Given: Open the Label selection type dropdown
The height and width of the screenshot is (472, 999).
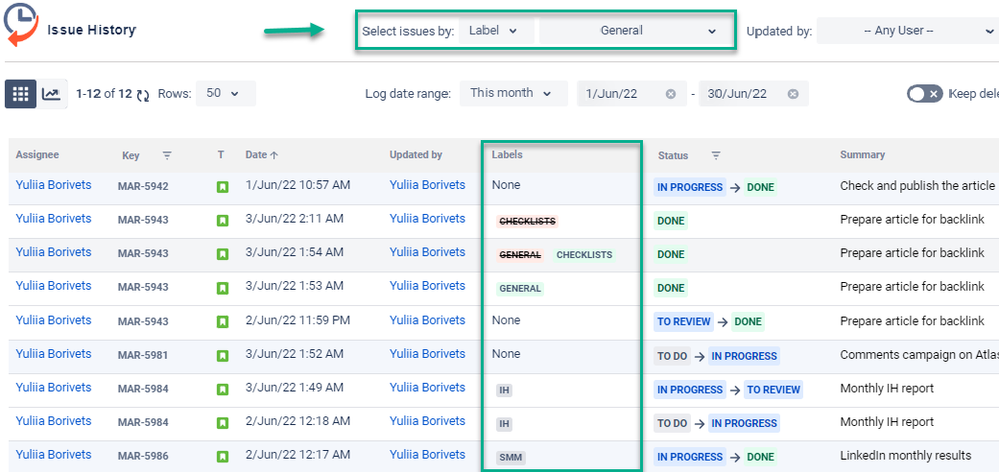Looking at the screenshot, I should coord(496,31).
